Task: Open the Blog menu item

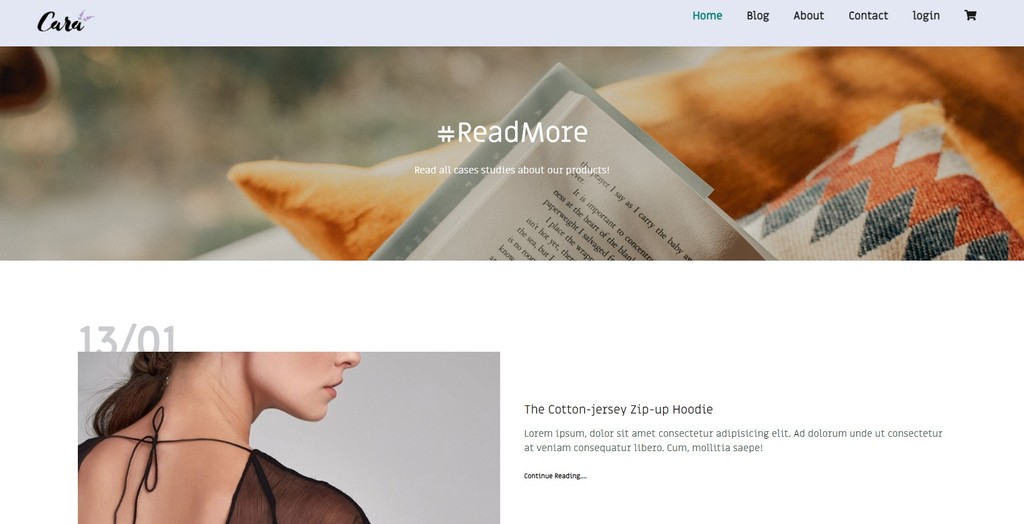Action: click(758, 16)
